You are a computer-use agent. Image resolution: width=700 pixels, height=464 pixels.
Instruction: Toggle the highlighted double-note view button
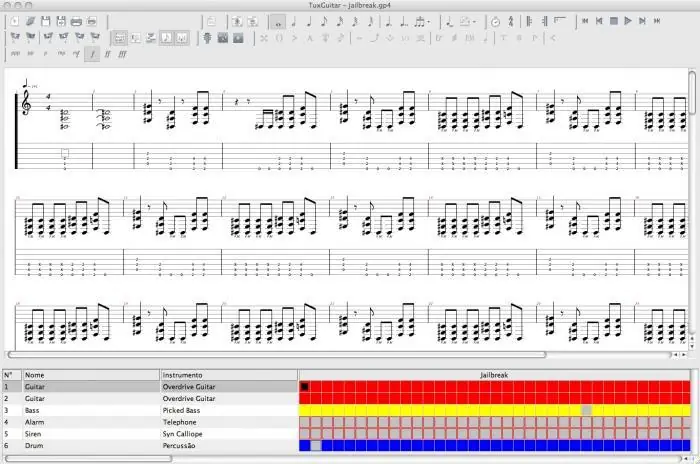[x=182, y=38]
